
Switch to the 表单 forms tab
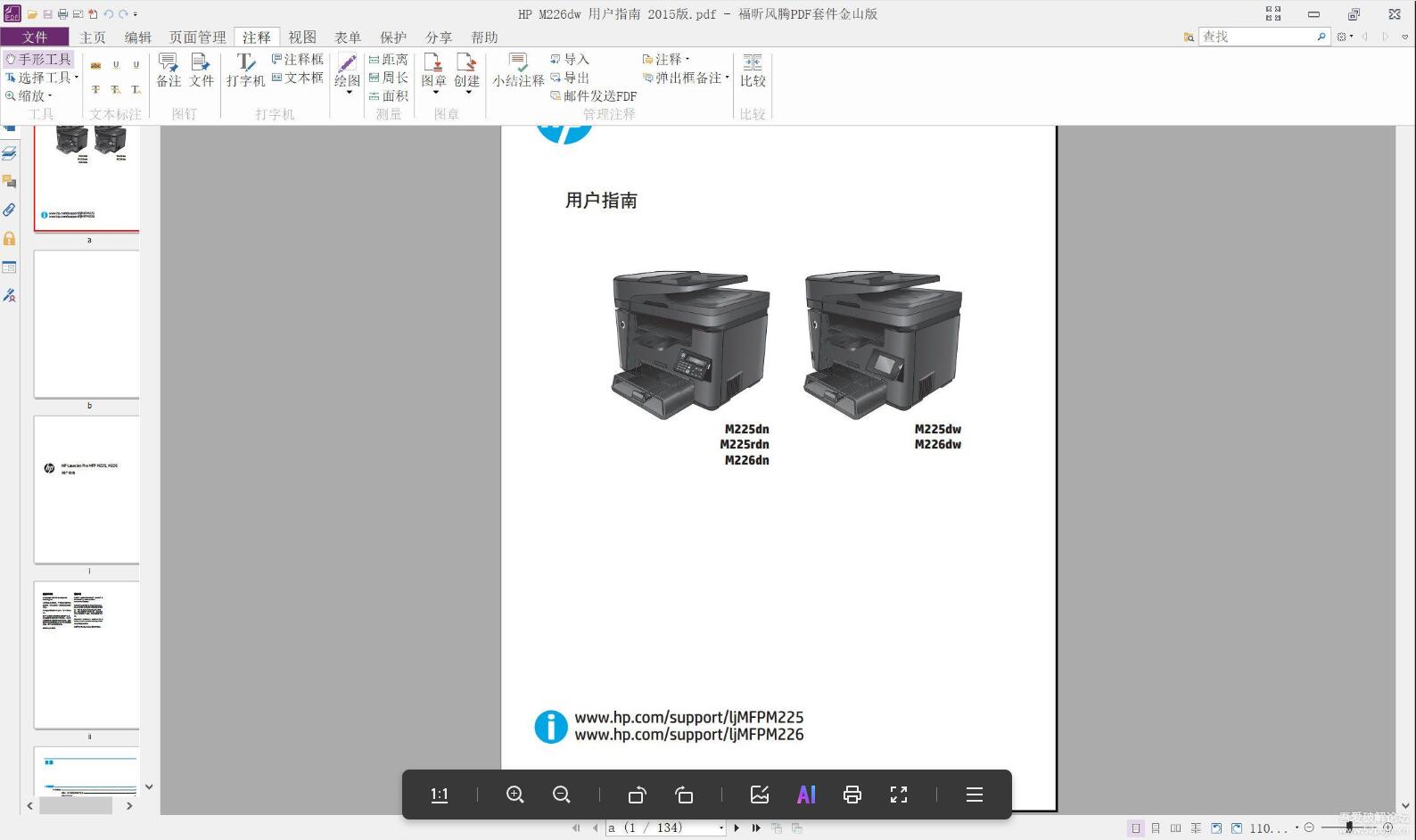(348, 37)
